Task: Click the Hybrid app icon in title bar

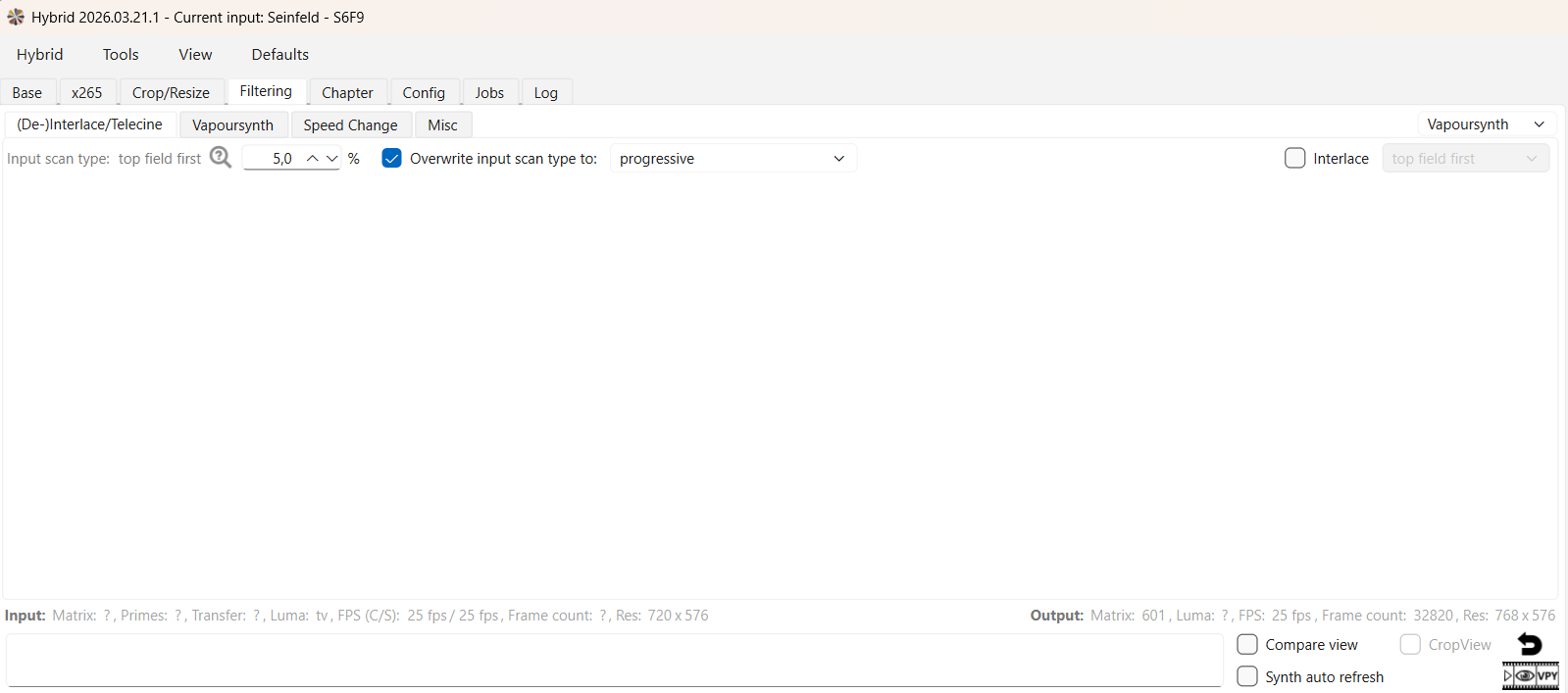Action: click(16, 17)
